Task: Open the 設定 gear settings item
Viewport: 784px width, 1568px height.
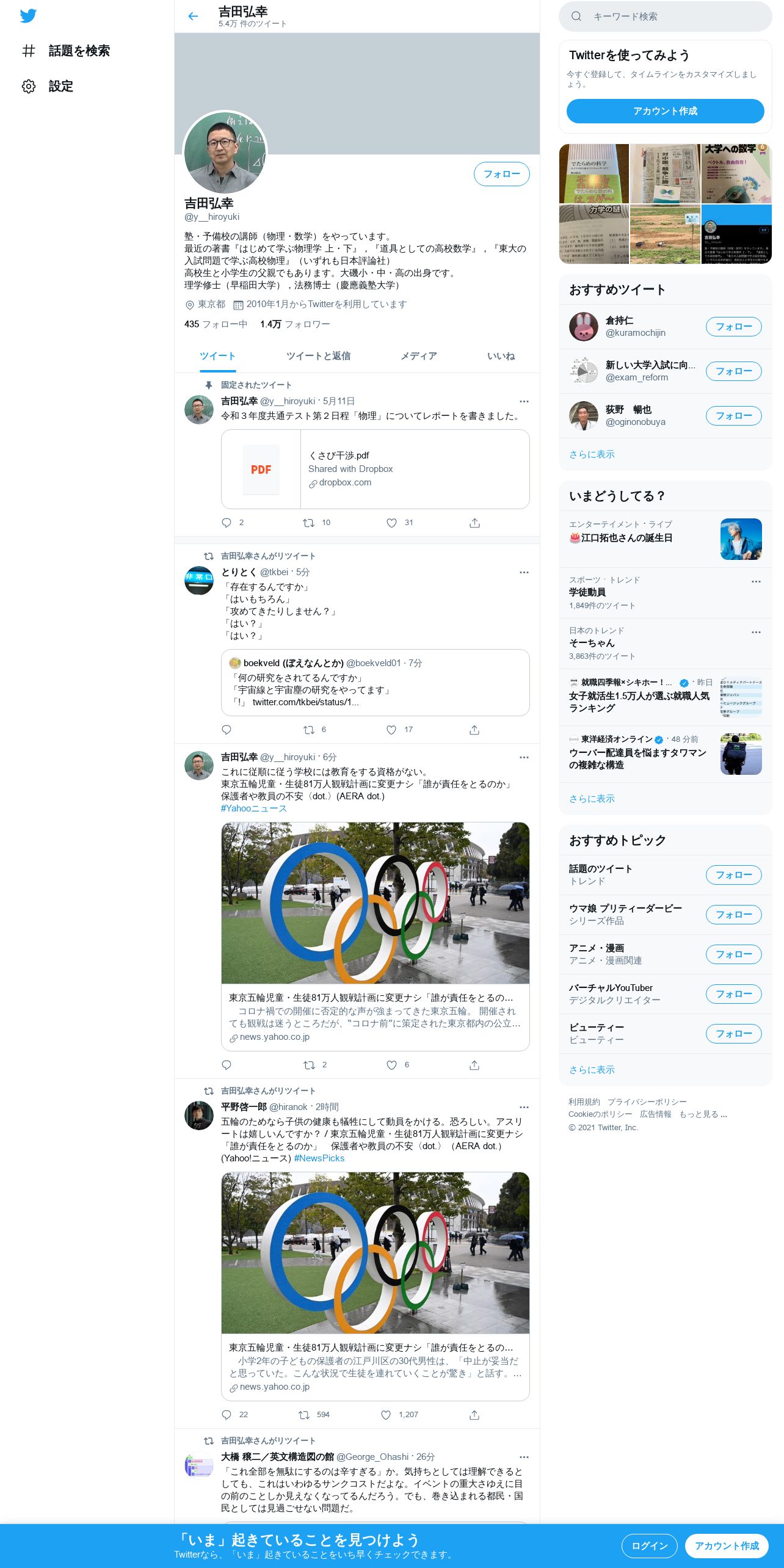Action: pyautogui.click(x=48, y=86)
